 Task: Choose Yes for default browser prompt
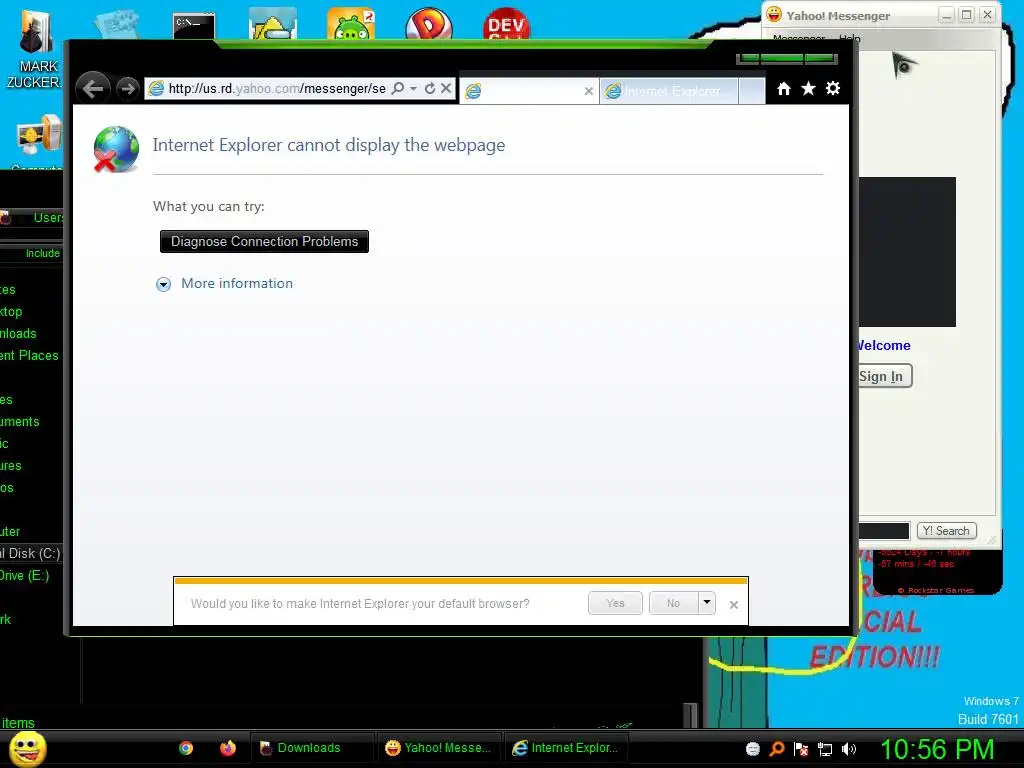pos(615,603)
